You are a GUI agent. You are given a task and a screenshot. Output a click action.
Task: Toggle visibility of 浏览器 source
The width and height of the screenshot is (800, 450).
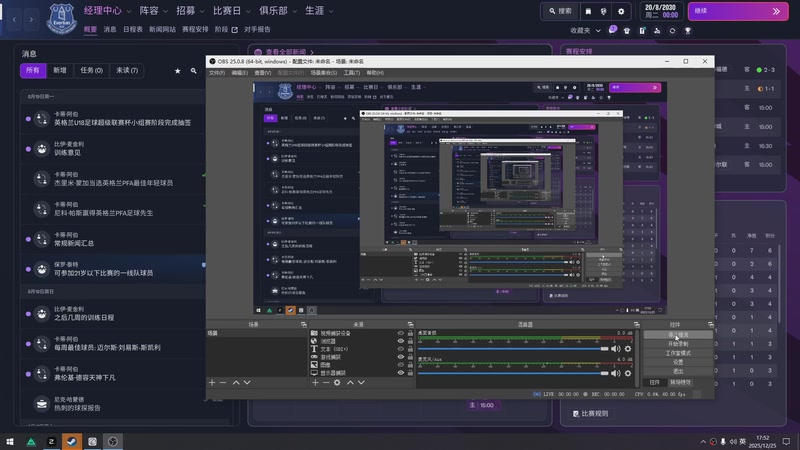click(x=401, y=341)
